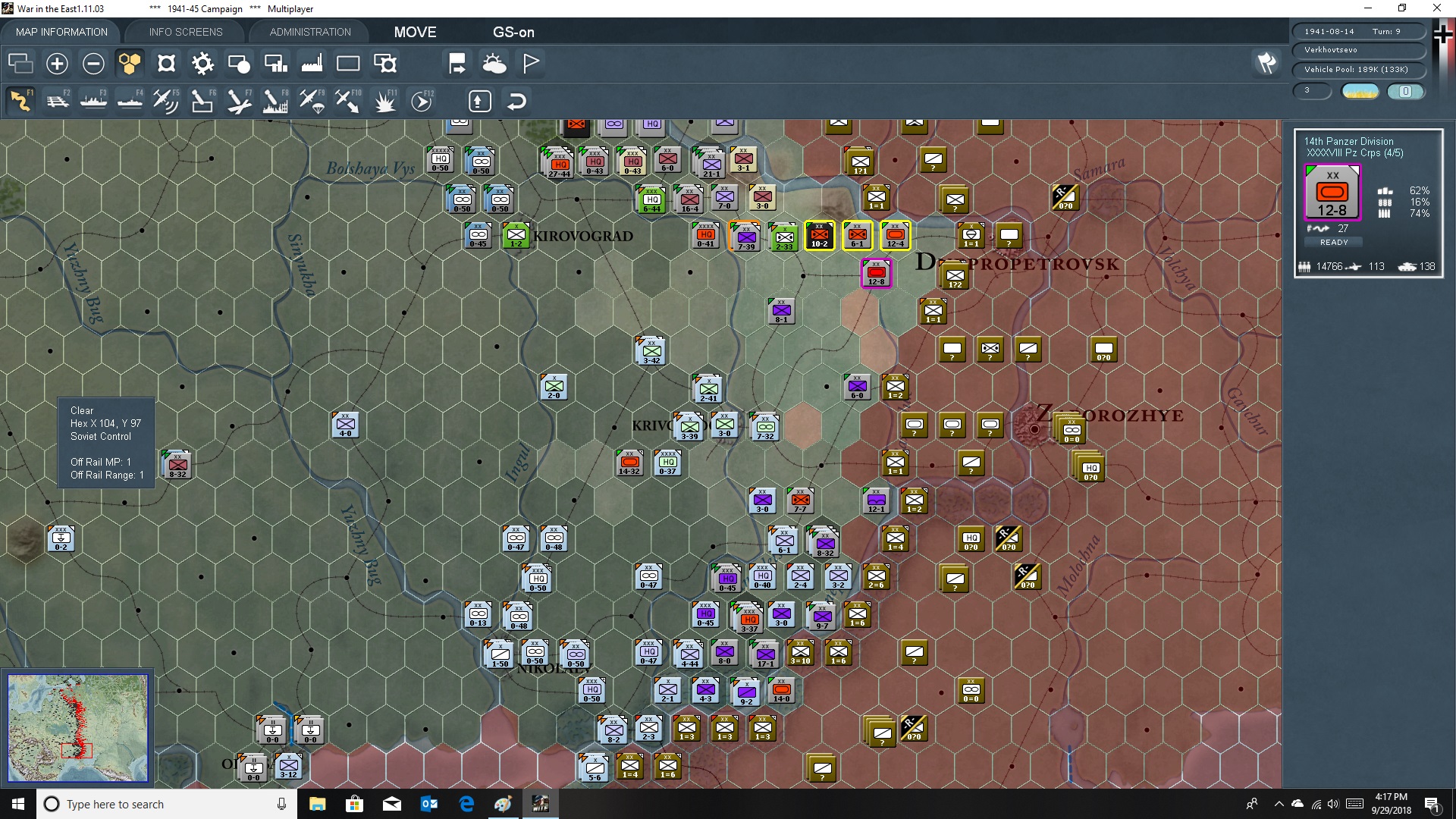This screenshot has height=819, width=1456.
Task: Select the 14-32 unit near Krivoi Rog
Action: (x=629, y=463)
